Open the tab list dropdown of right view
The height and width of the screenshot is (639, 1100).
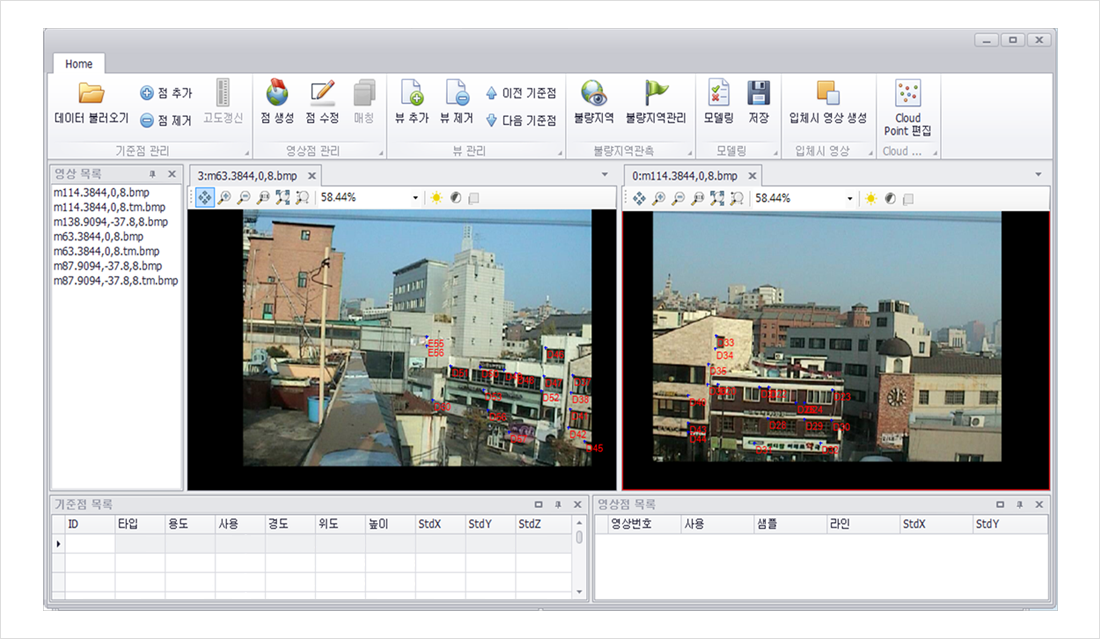pyautogui.click(x=1038, y=175)
